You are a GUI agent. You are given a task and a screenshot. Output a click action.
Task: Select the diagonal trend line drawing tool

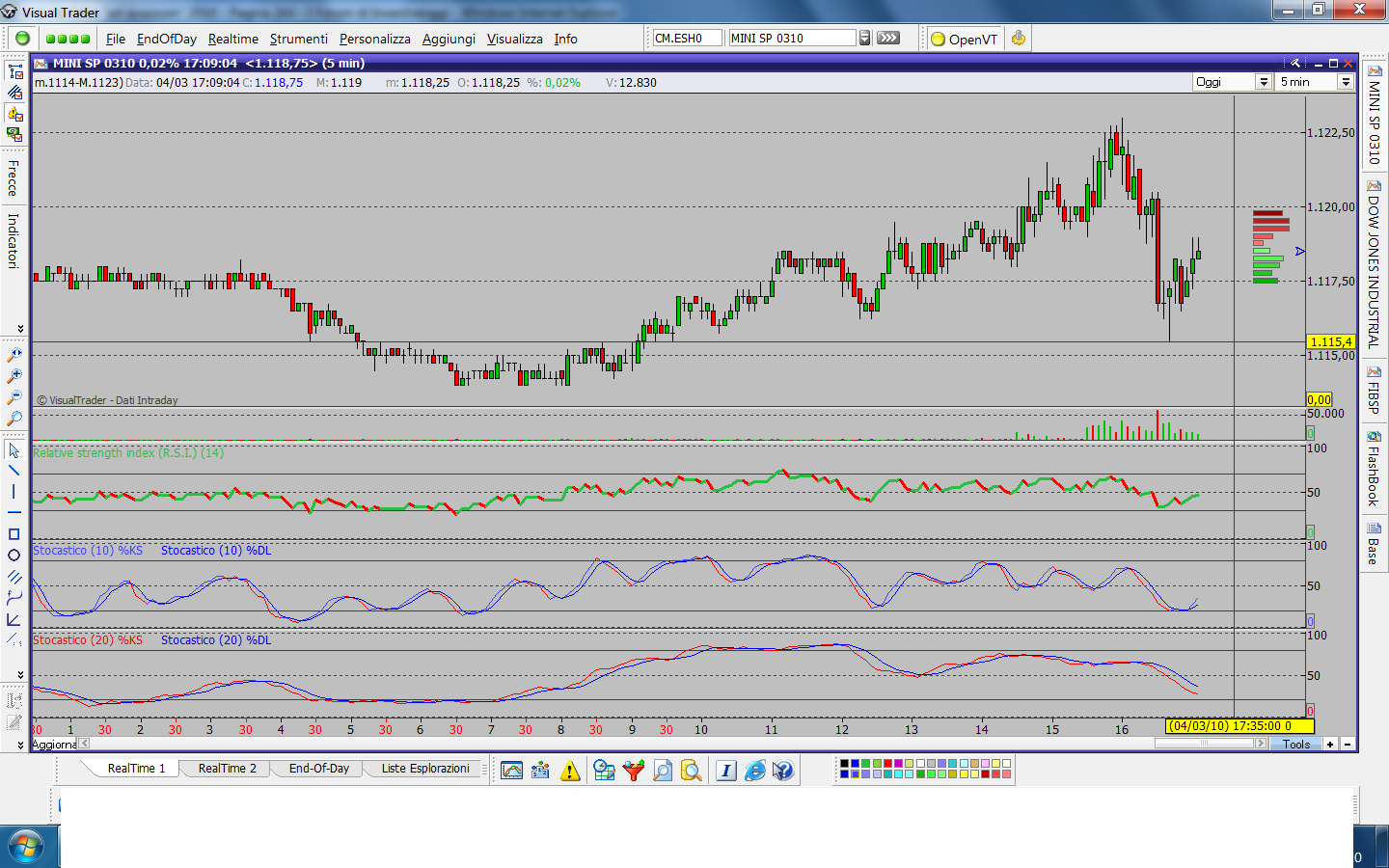14,471
